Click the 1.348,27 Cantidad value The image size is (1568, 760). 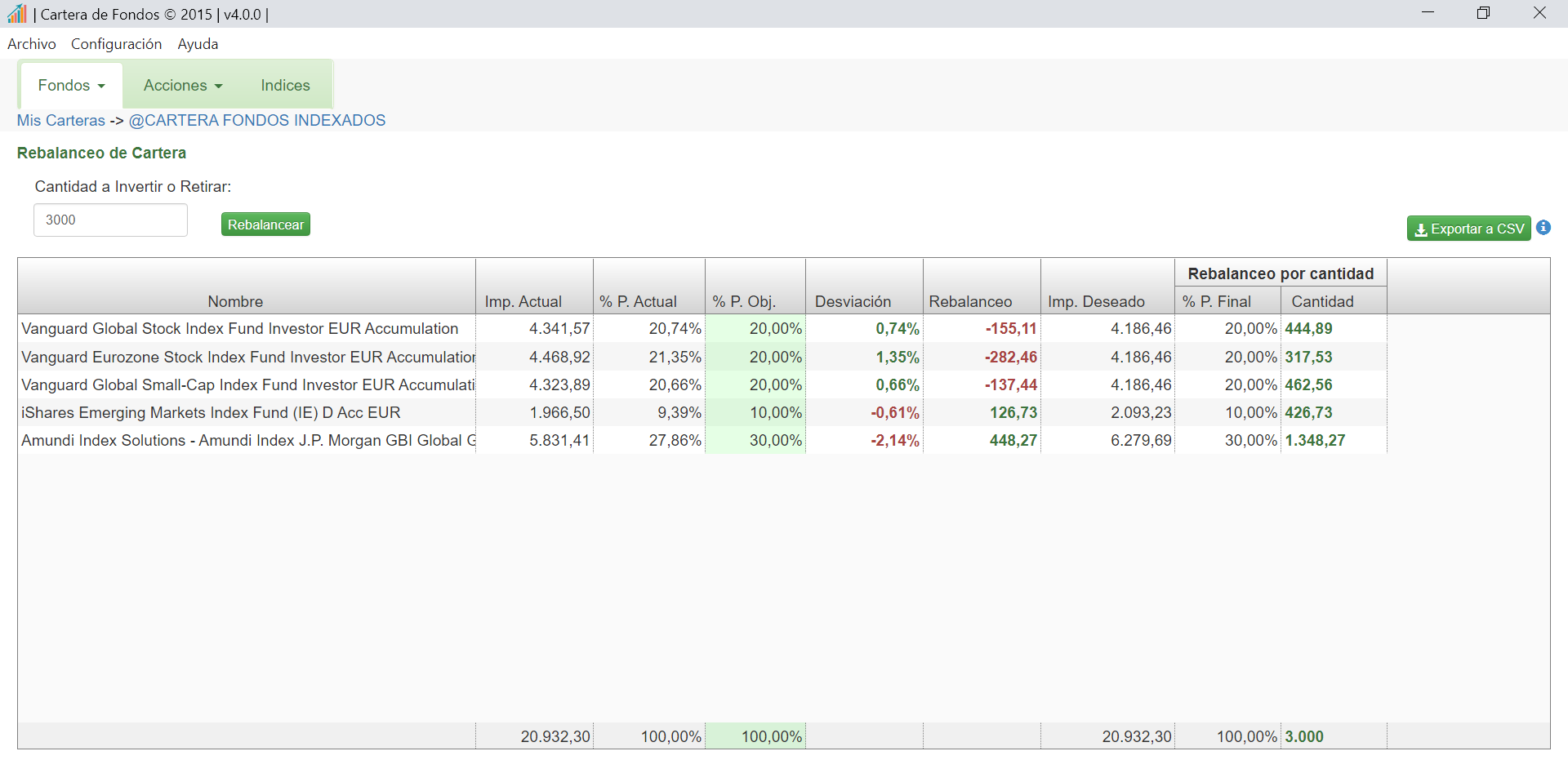click(x=1315, y=440)
